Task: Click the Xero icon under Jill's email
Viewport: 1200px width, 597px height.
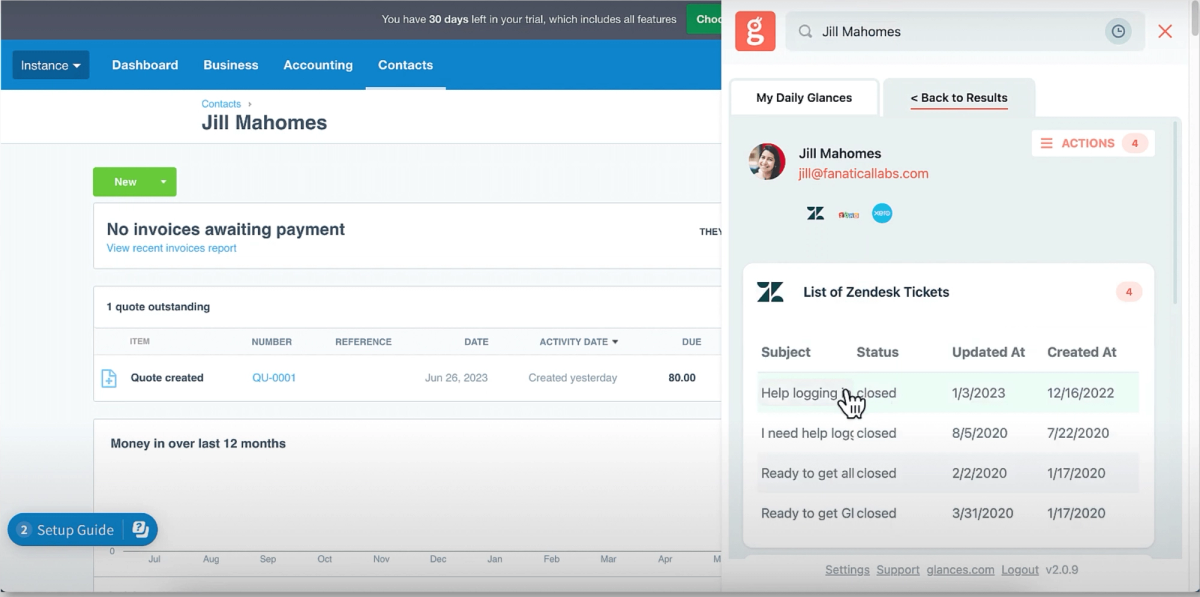Action: point(882,213)
